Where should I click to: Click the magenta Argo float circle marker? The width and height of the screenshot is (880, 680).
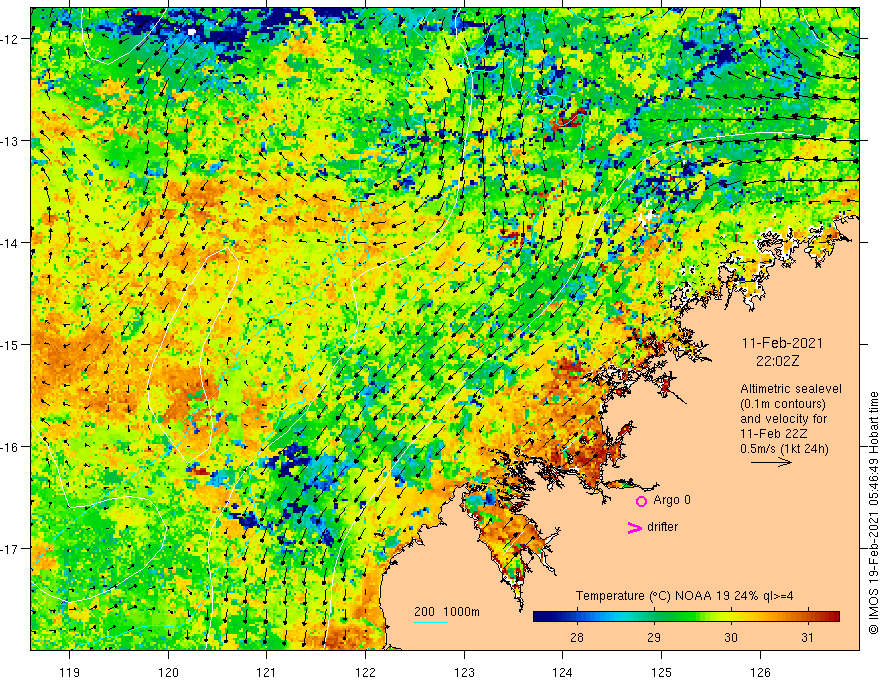coord(641,501)
